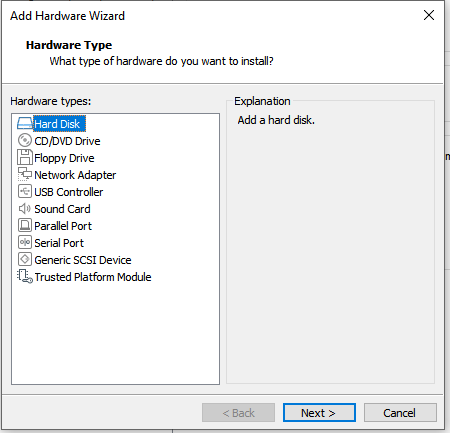Cancel the Add Hardware Wizard
Viewport: 450px width, 433px height.
(x=400, y=413)
